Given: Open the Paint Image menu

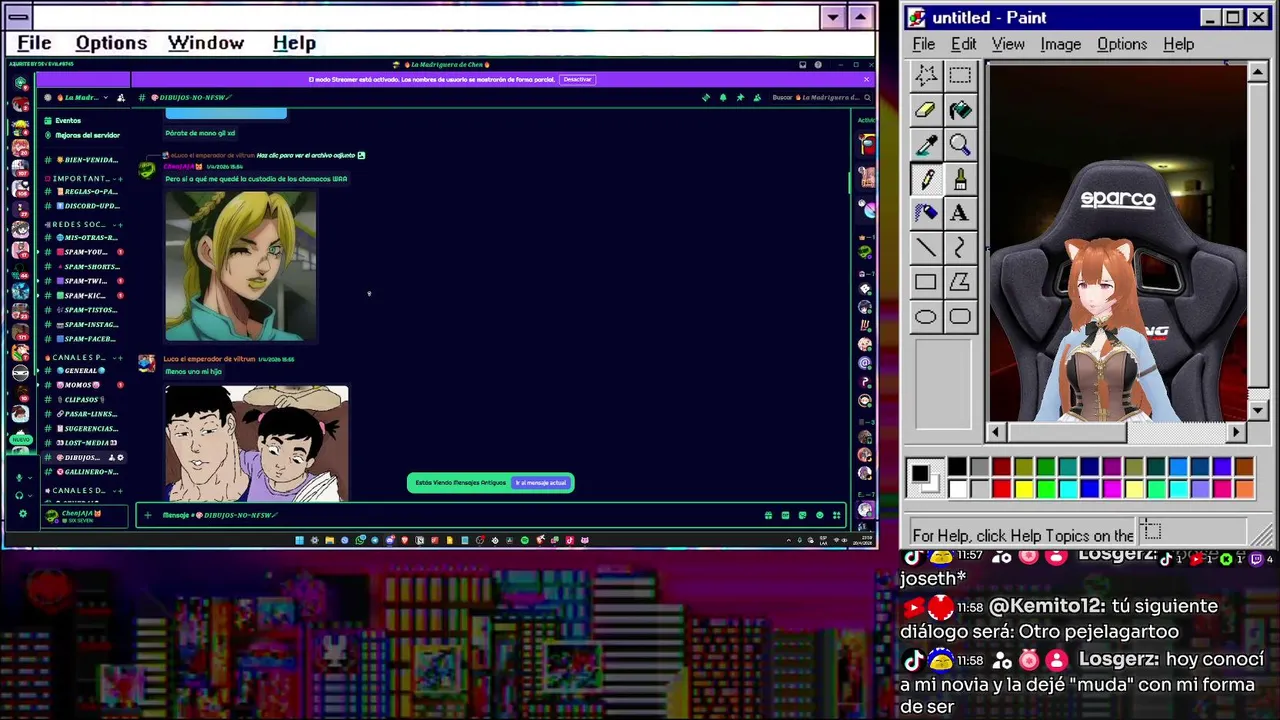Looking at the screenshot, I should (x=1060, y=44).
